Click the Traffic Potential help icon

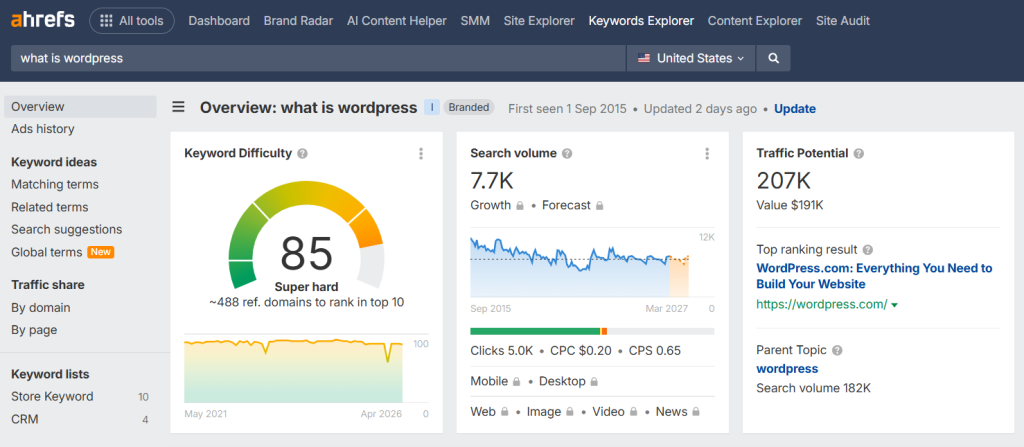[859, 154]
